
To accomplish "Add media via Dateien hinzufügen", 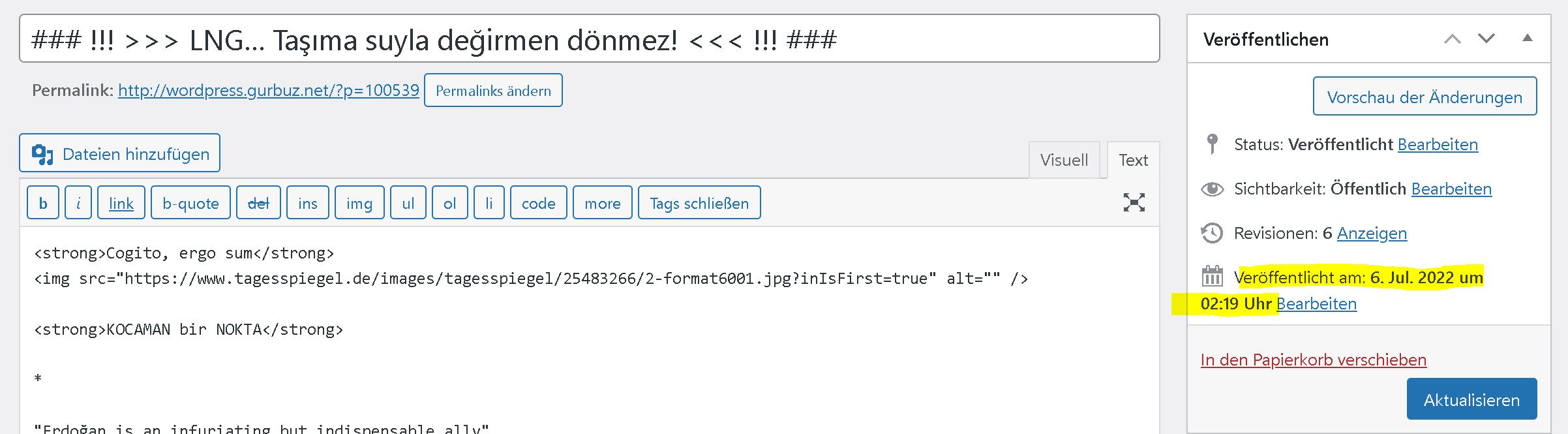I will 120,153.
